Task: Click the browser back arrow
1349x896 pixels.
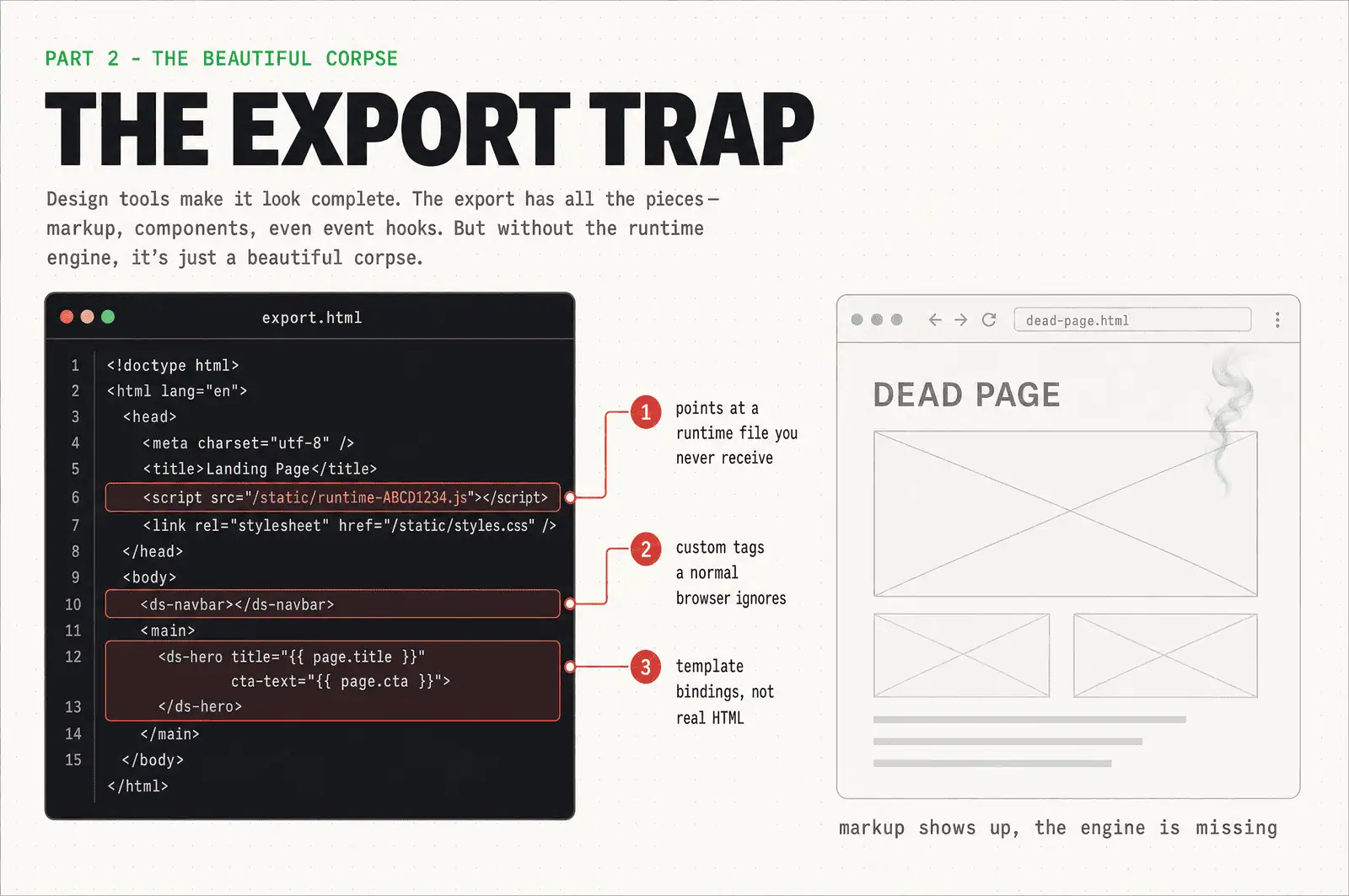Action: point(934,319)
